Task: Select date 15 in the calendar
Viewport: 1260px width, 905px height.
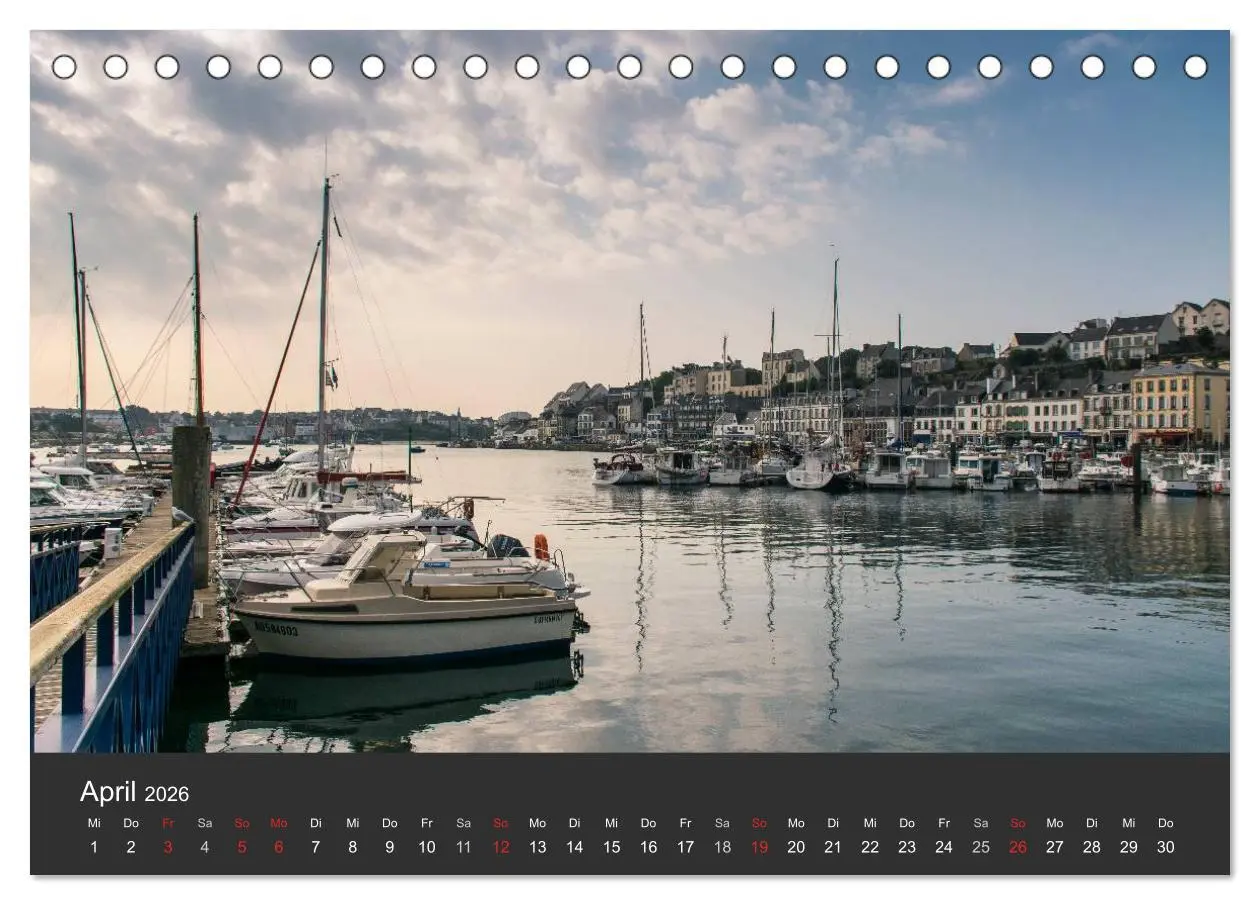Action: (612, 847)
